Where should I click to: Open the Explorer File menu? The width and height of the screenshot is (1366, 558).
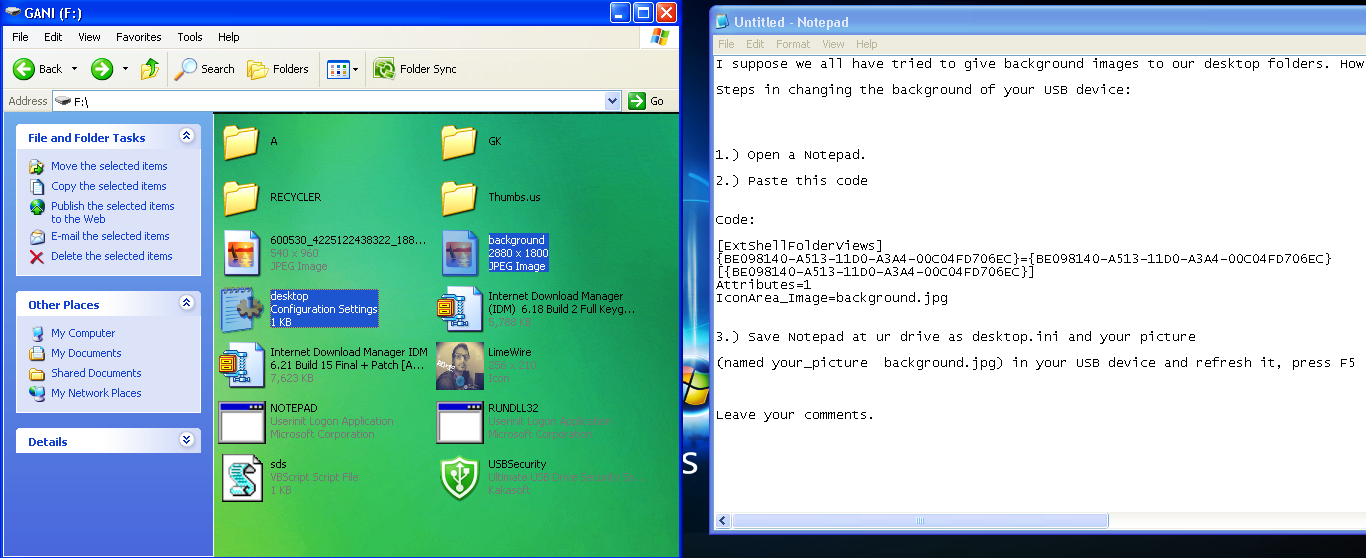point(20,37)
